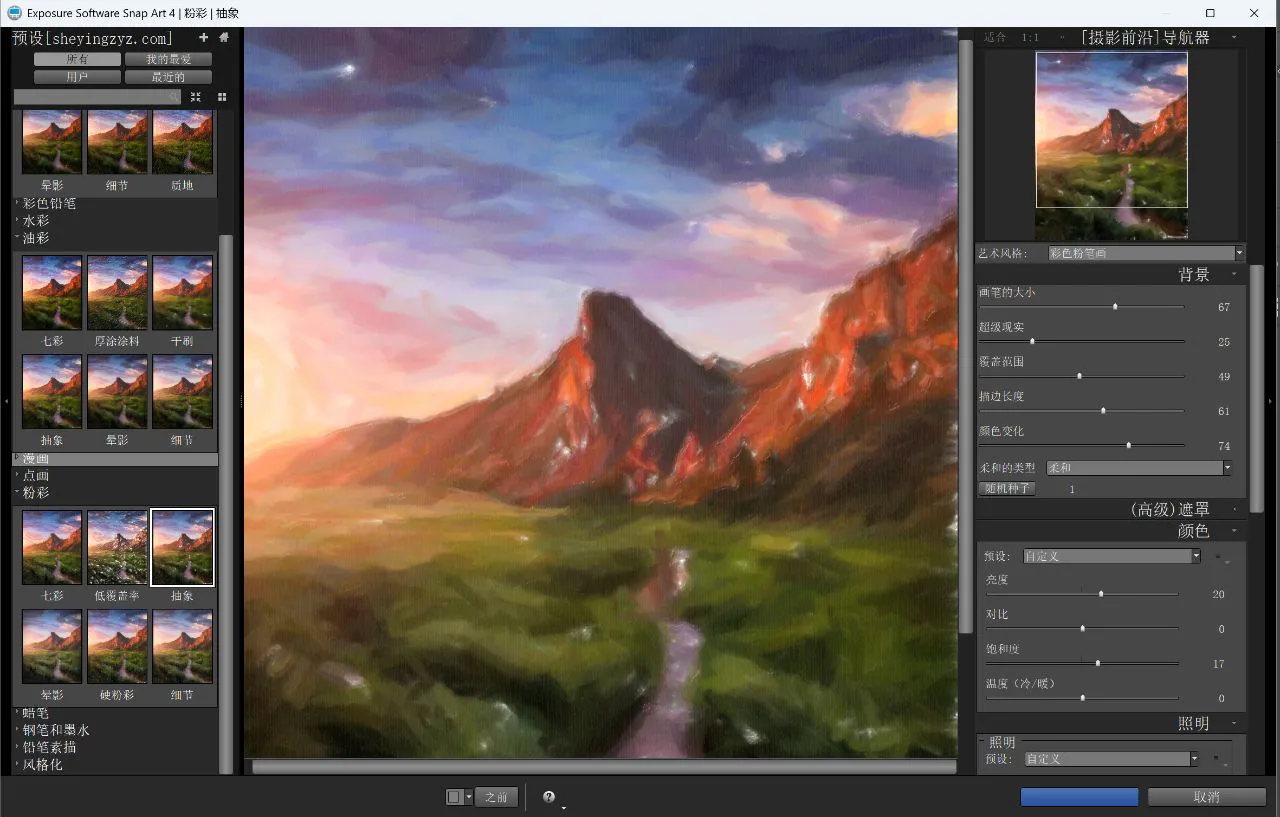The height and width of the screenshot is (817, 1280).
Task: Expand the 水彩 preset category
Action: 36,221
